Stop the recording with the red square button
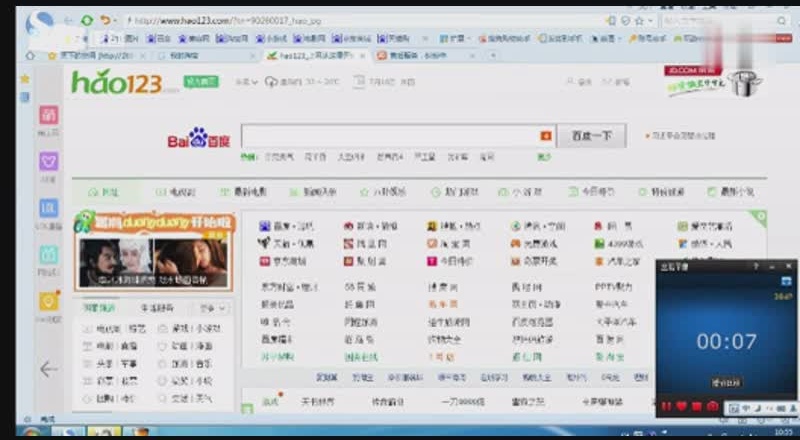This screenshot has width=800, height=440. pos(697,406)
